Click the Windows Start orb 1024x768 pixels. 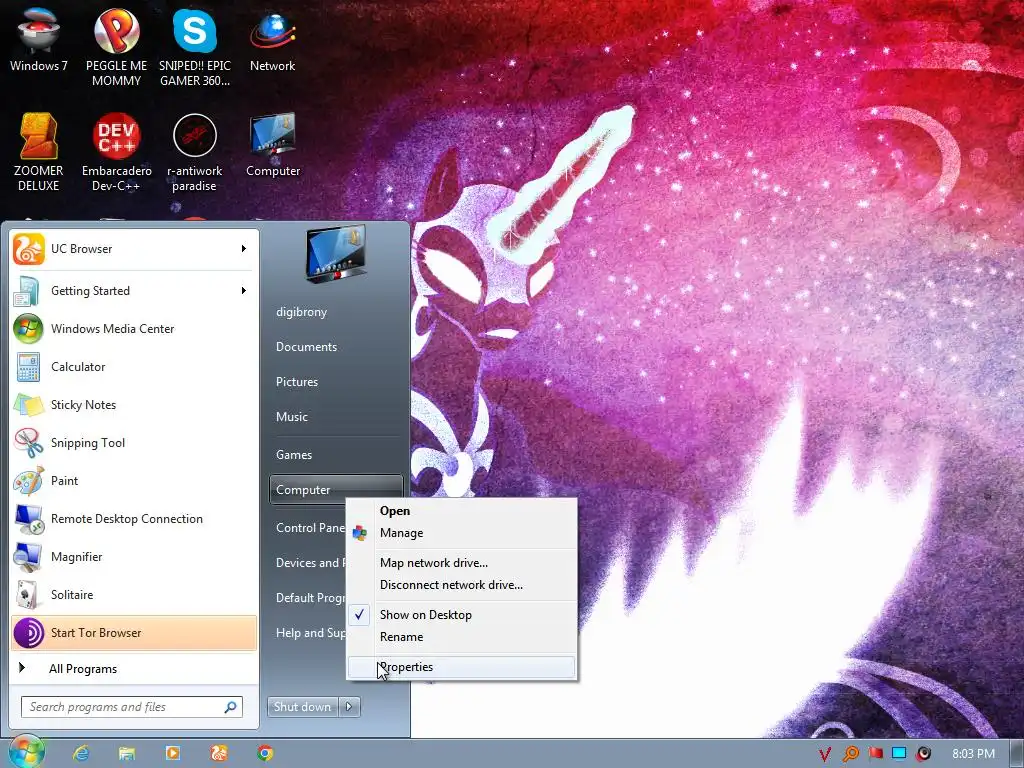[x=27, y=752]
